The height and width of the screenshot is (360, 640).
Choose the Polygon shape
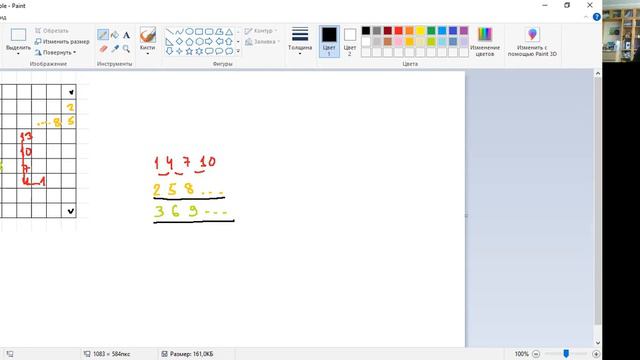[219, 31]
